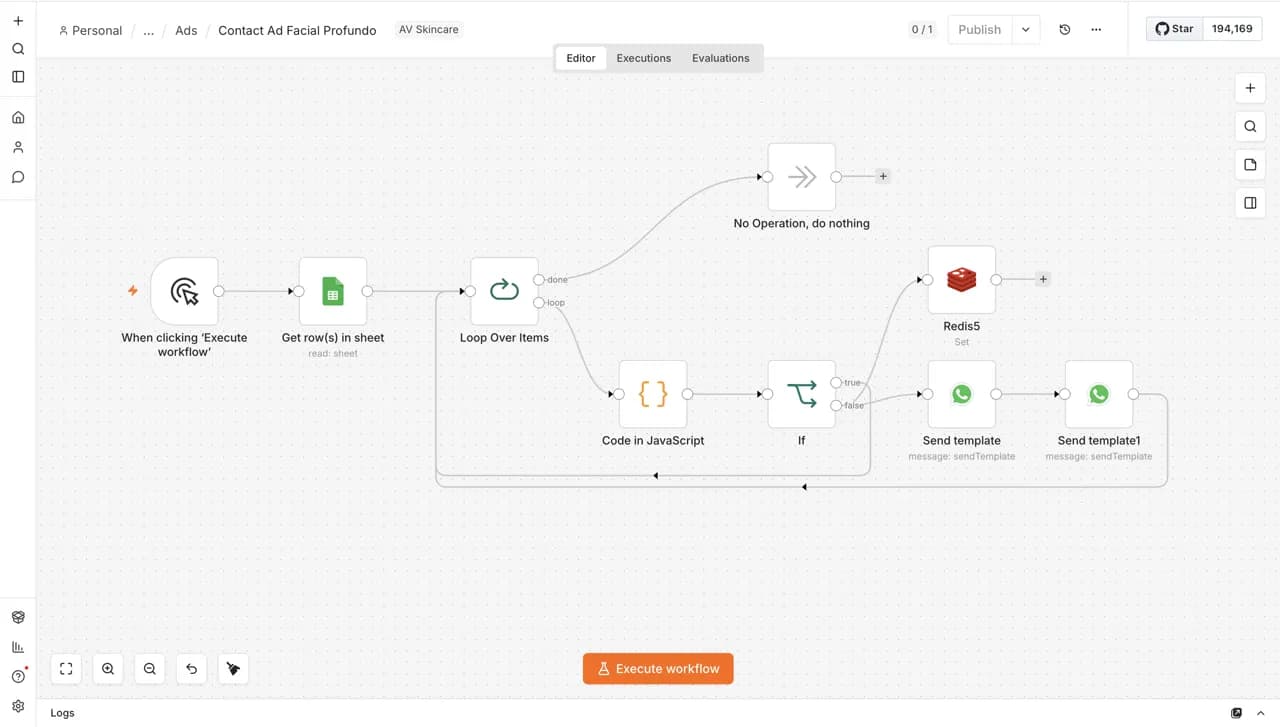This screenshot has height=727, width=1280.
Task: Select the Redis5 node
Action: (962, 280)
